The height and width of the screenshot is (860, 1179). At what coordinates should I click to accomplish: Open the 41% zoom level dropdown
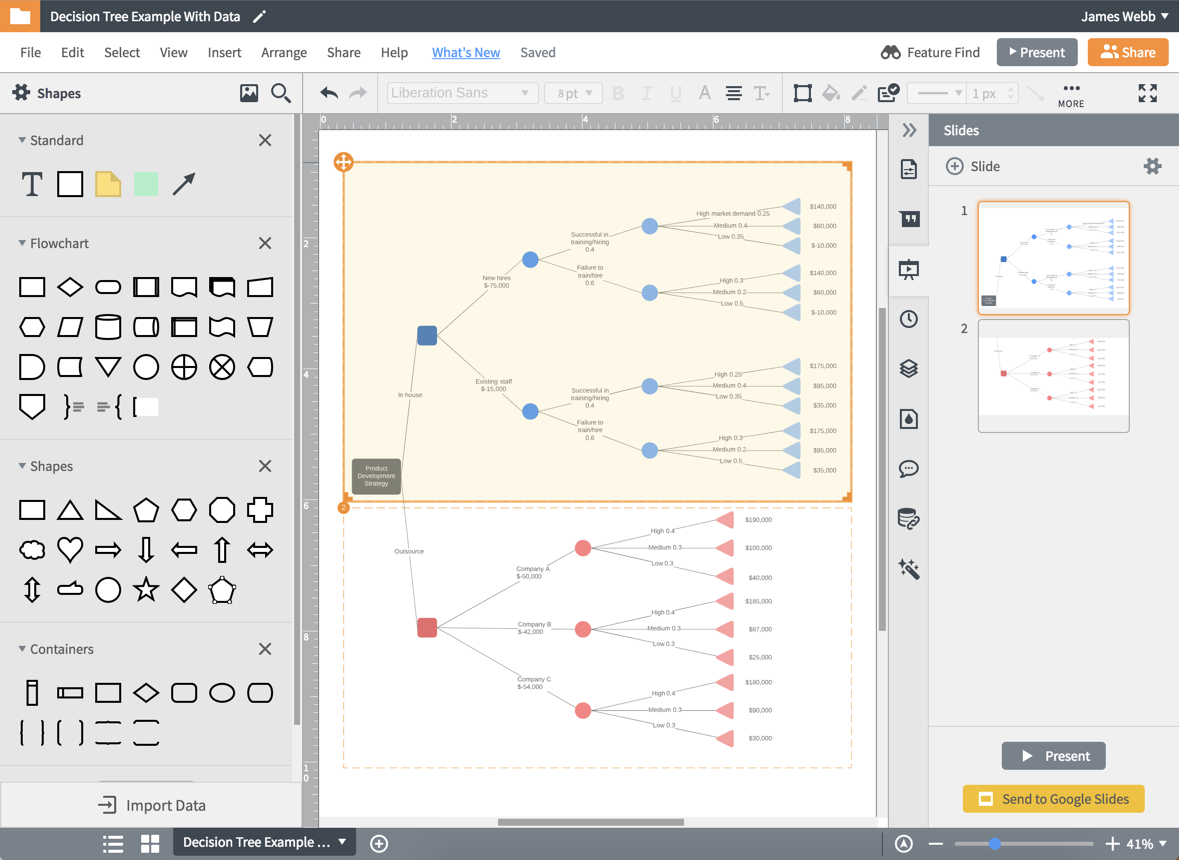(1146, 843)
